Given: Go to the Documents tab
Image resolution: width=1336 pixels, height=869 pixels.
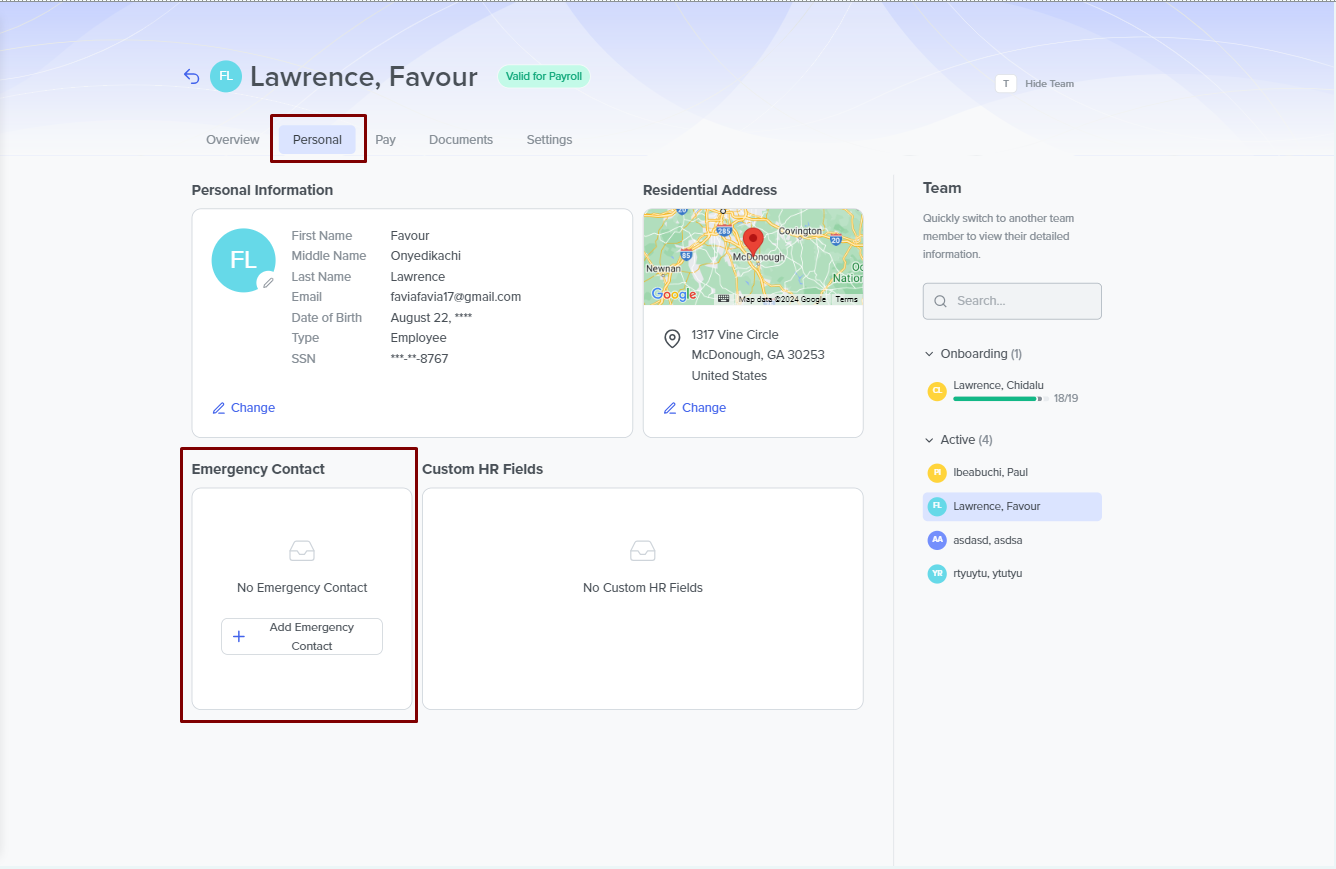Looking at the screenshot, I should click(460, 140).
